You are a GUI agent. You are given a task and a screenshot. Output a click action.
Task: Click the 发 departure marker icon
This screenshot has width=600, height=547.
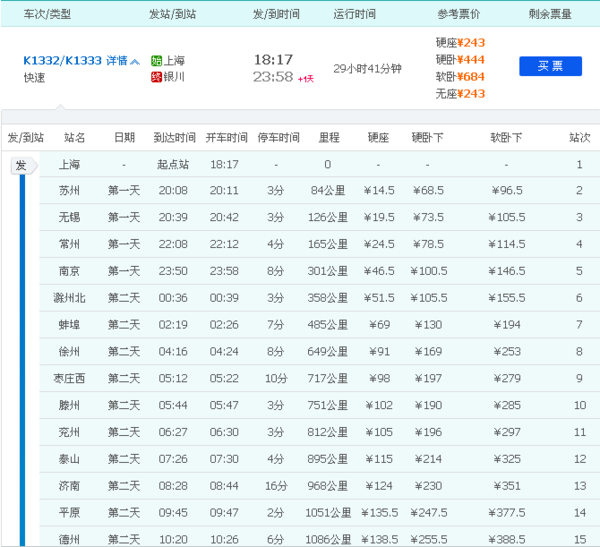click(x=24, y=165)
